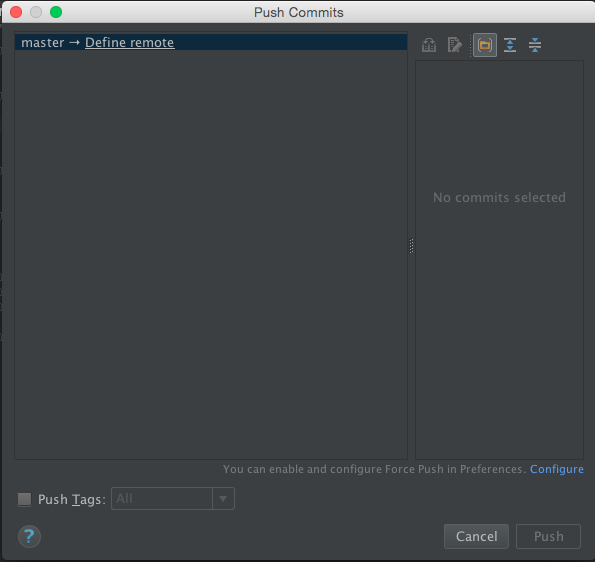Click the Cancel button
This screenshot has height=562, width=595.
[x=476, y=536]
